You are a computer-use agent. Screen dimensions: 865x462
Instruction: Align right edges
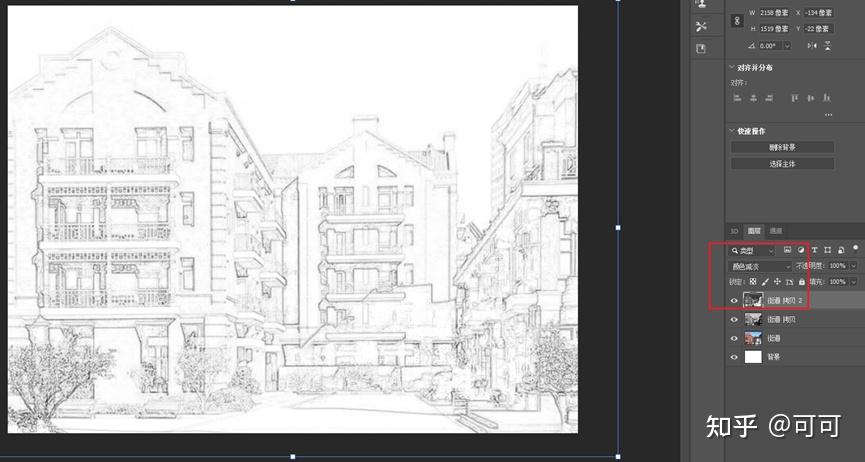point(770,98)
